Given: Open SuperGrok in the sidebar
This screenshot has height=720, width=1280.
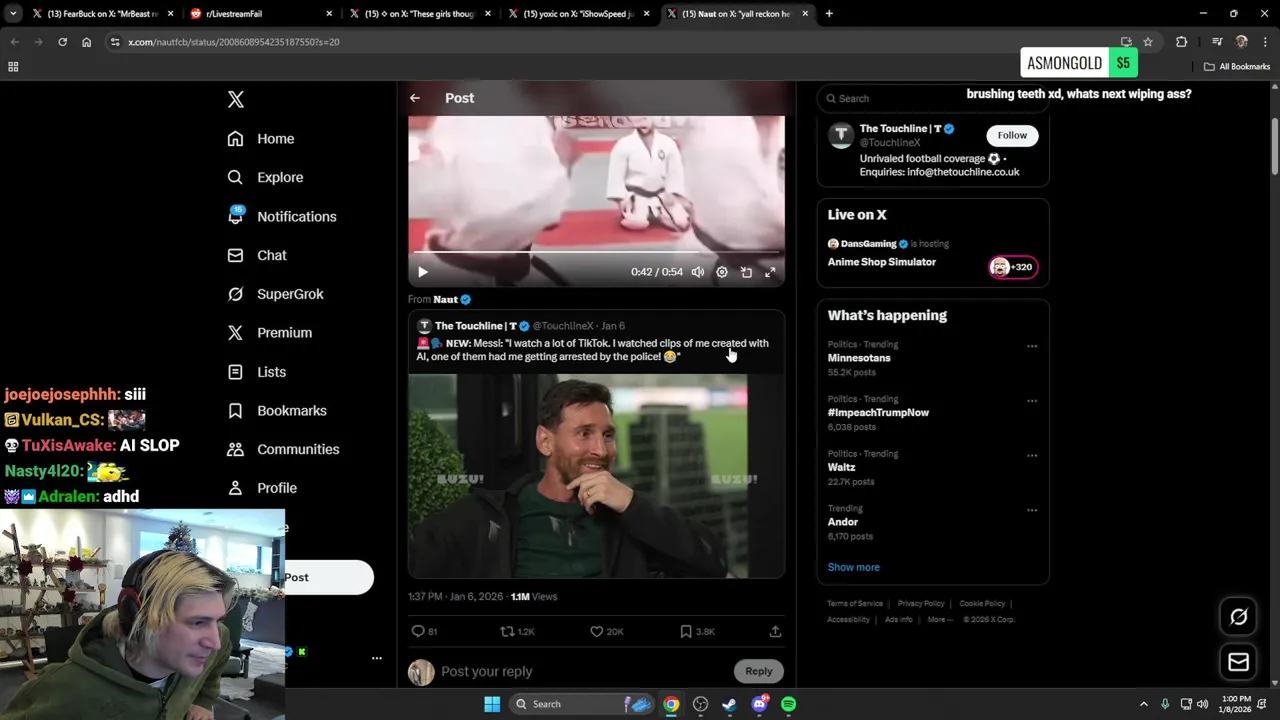Looking at the screenshot, I should coord(275,294).
